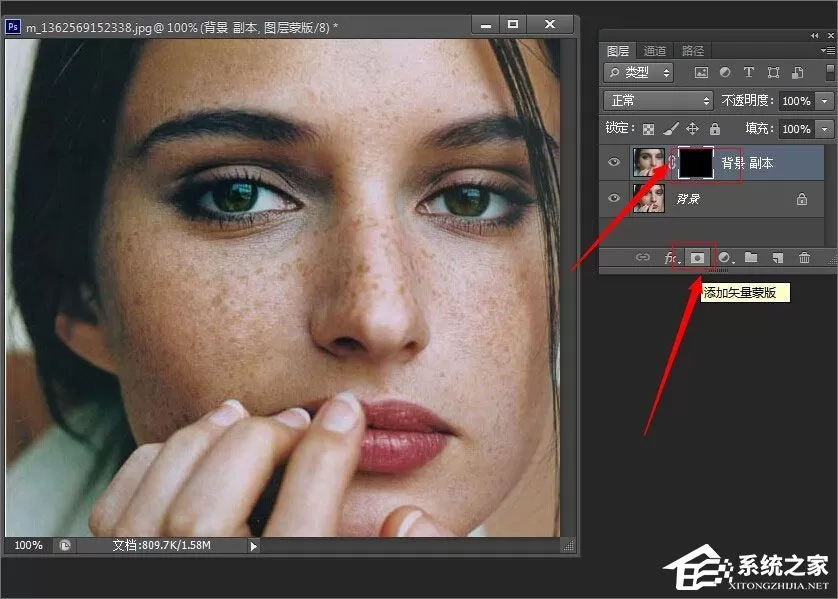The height and width of the screenshot is (599, 838).
Task: Click the status bar preview icon
Action: 65,545
